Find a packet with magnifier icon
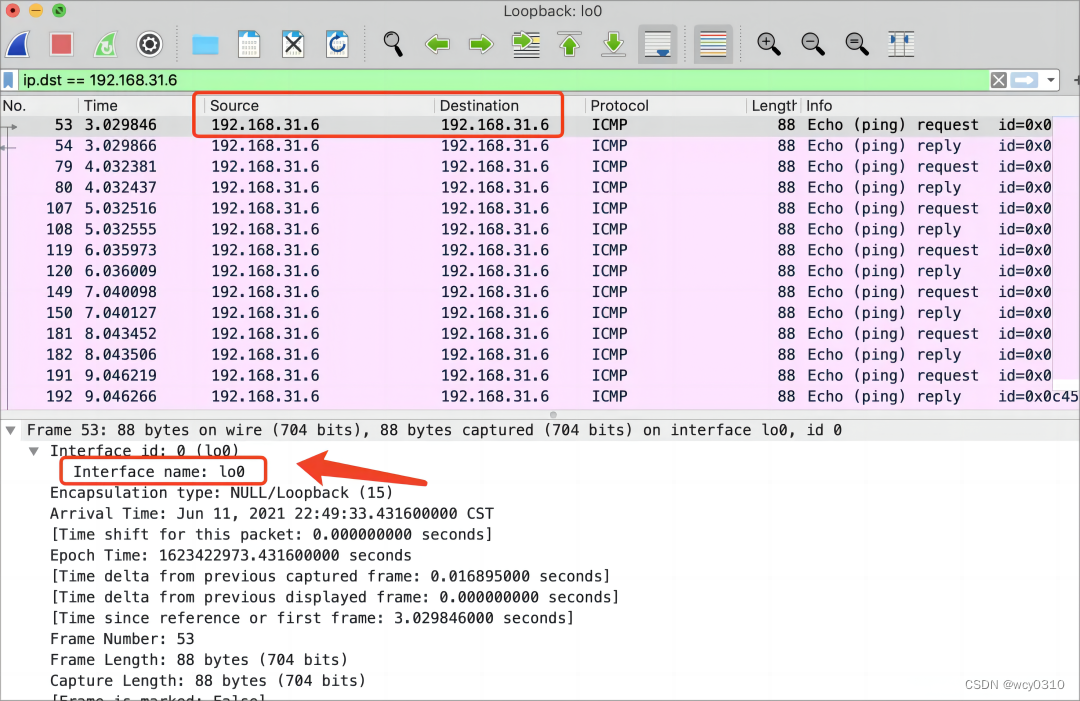 point(393,45)
